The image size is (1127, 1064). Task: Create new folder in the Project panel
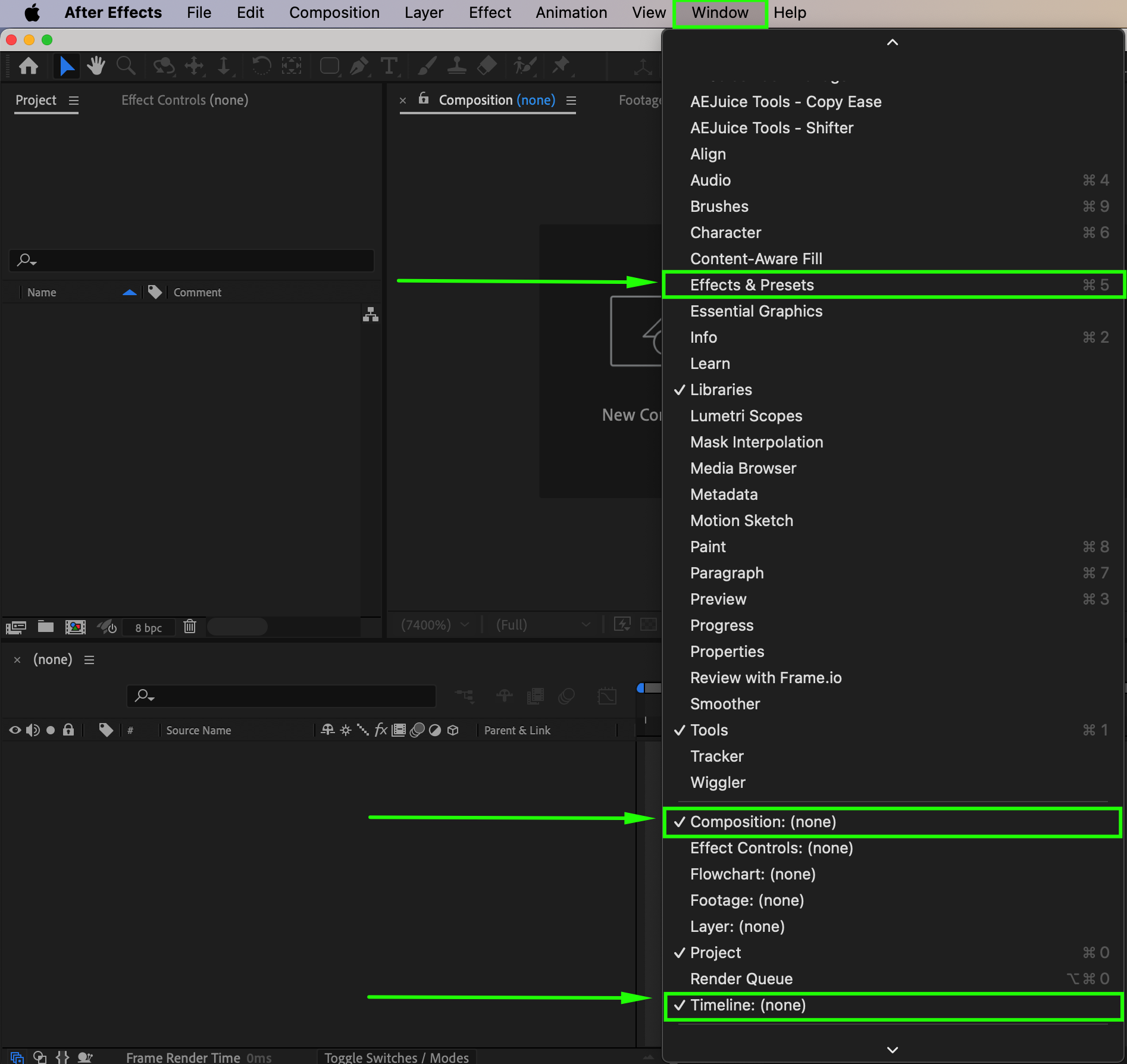(46, 627)
